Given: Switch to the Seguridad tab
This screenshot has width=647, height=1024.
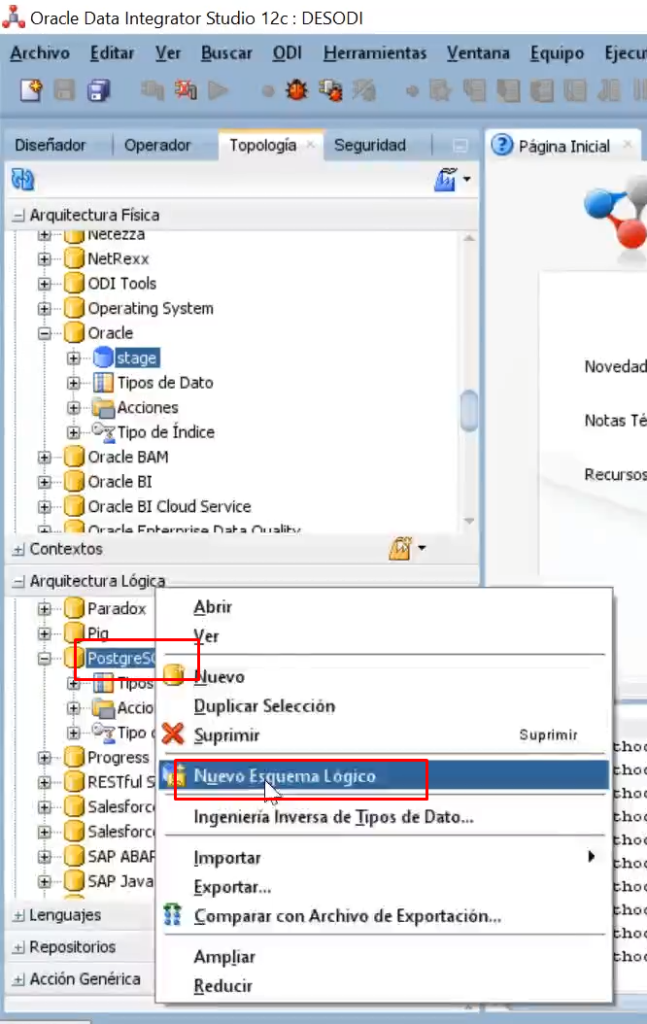Looking at the screenshot, I should click(370, 145).
